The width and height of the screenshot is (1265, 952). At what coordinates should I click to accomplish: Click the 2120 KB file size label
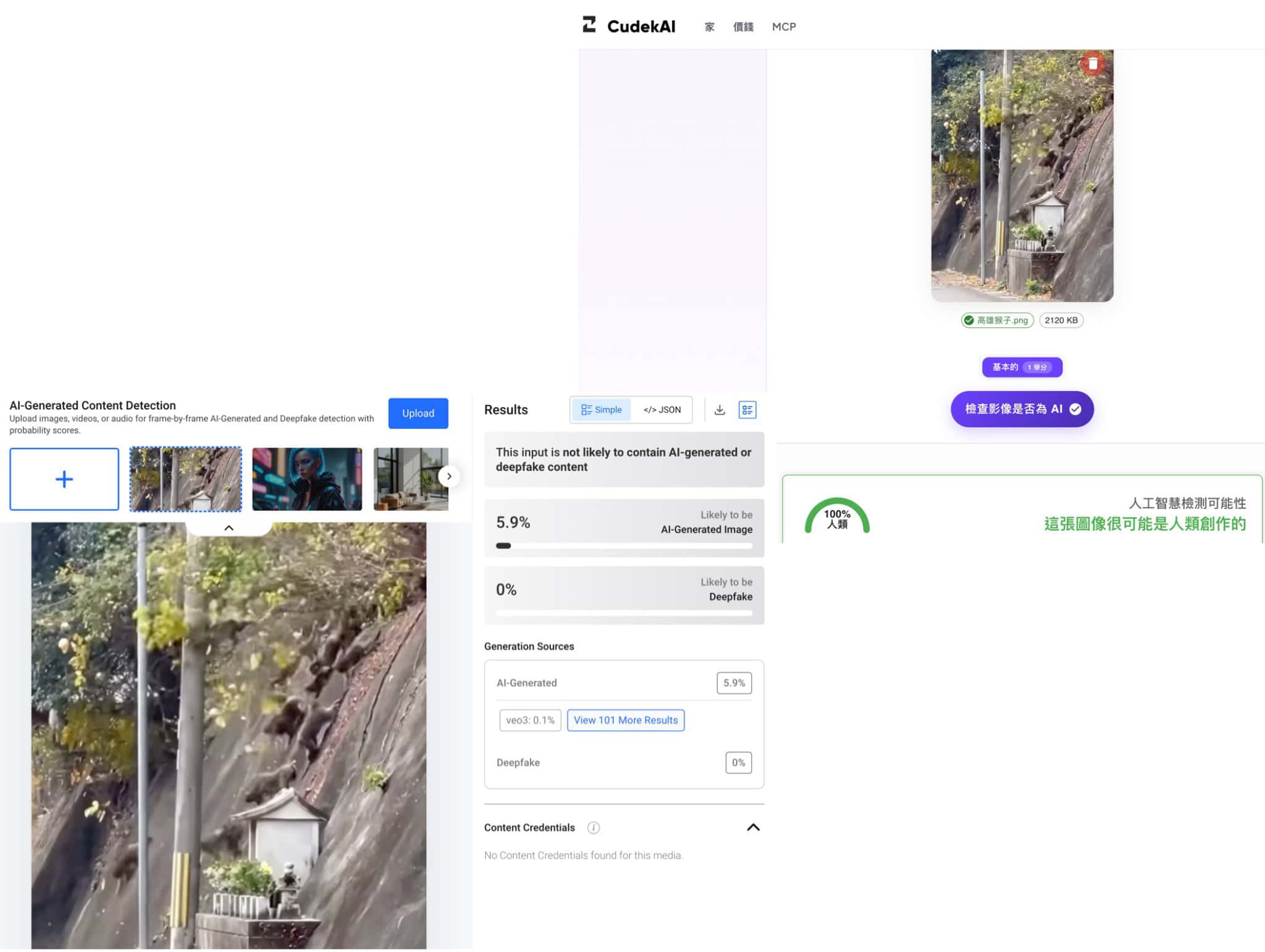(1061, 320)
